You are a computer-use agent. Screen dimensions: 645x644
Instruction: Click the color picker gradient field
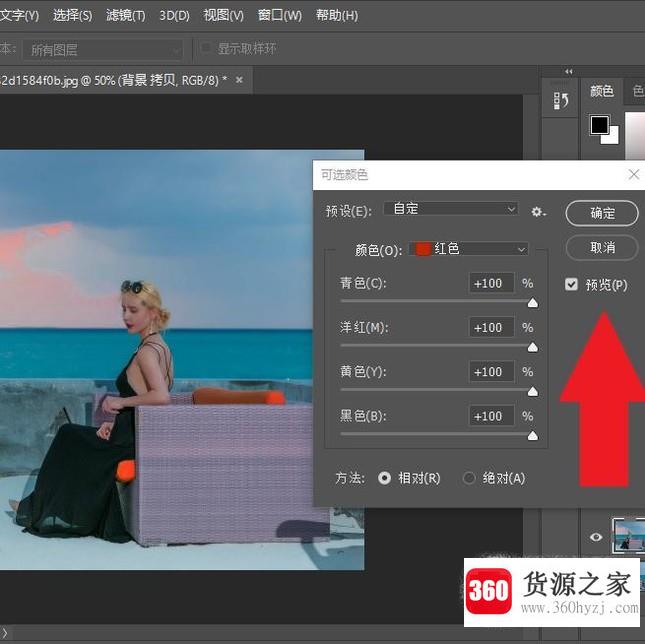(635, 135)
